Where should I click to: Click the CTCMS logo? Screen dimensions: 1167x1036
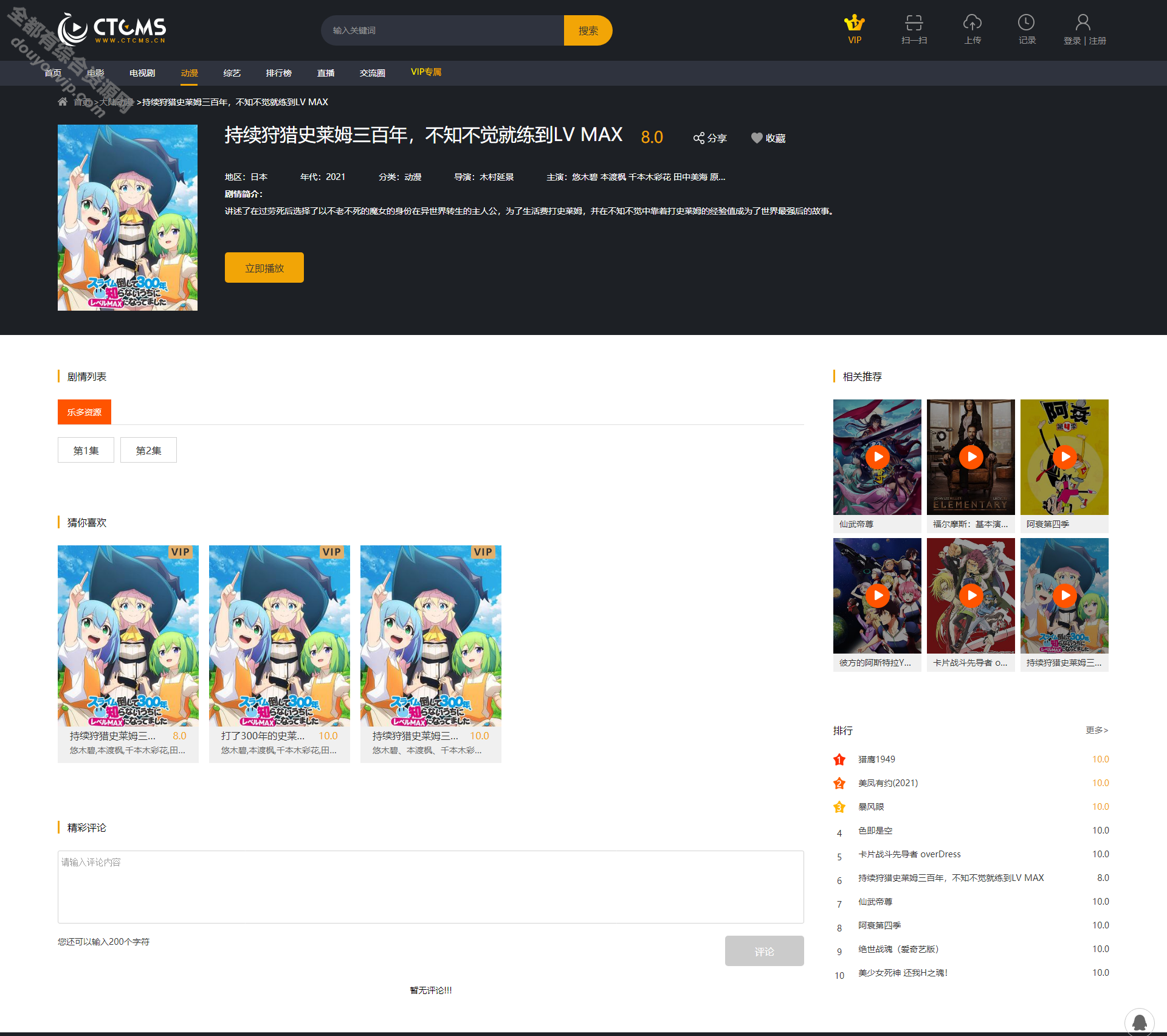112,29
